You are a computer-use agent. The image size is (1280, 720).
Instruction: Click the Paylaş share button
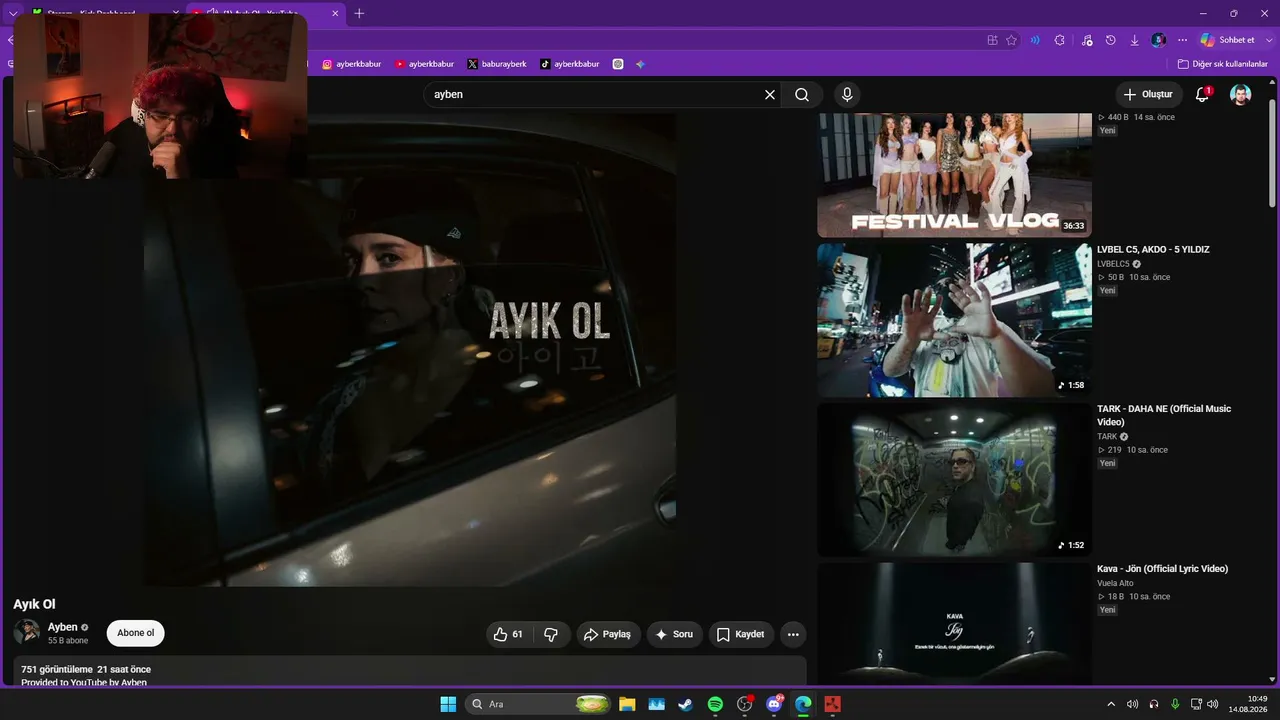coord(608,634)
